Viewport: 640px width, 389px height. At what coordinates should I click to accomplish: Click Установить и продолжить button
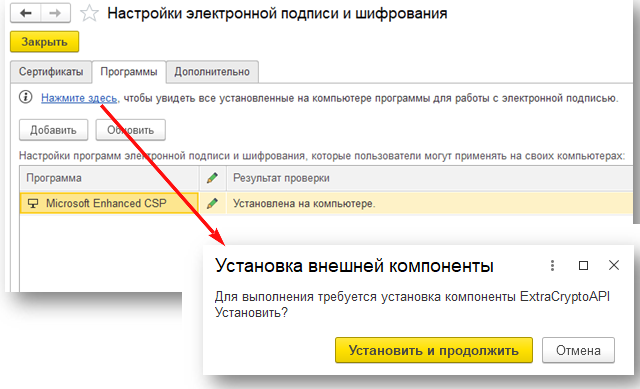point(434,350)
